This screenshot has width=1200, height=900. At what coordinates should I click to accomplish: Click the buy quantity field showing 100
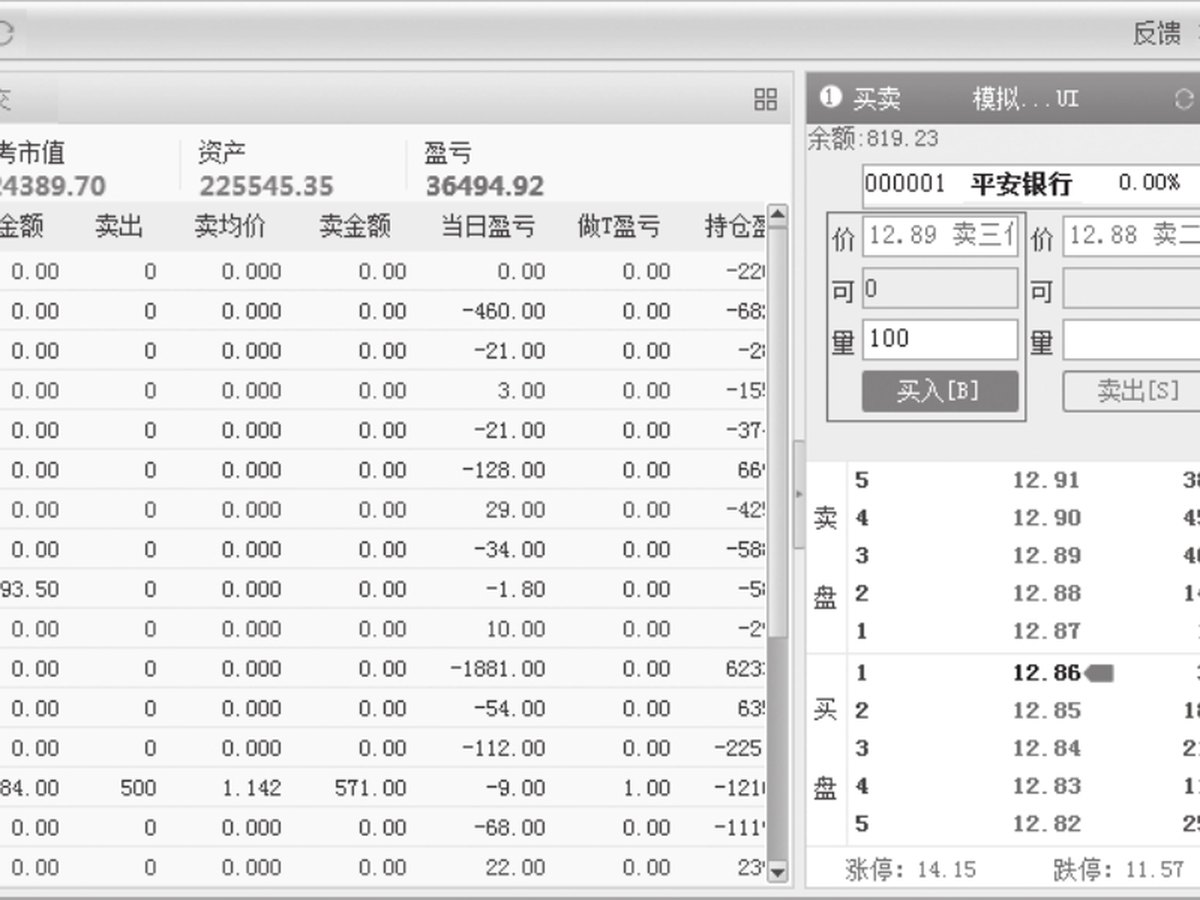(x=940, y=340)
